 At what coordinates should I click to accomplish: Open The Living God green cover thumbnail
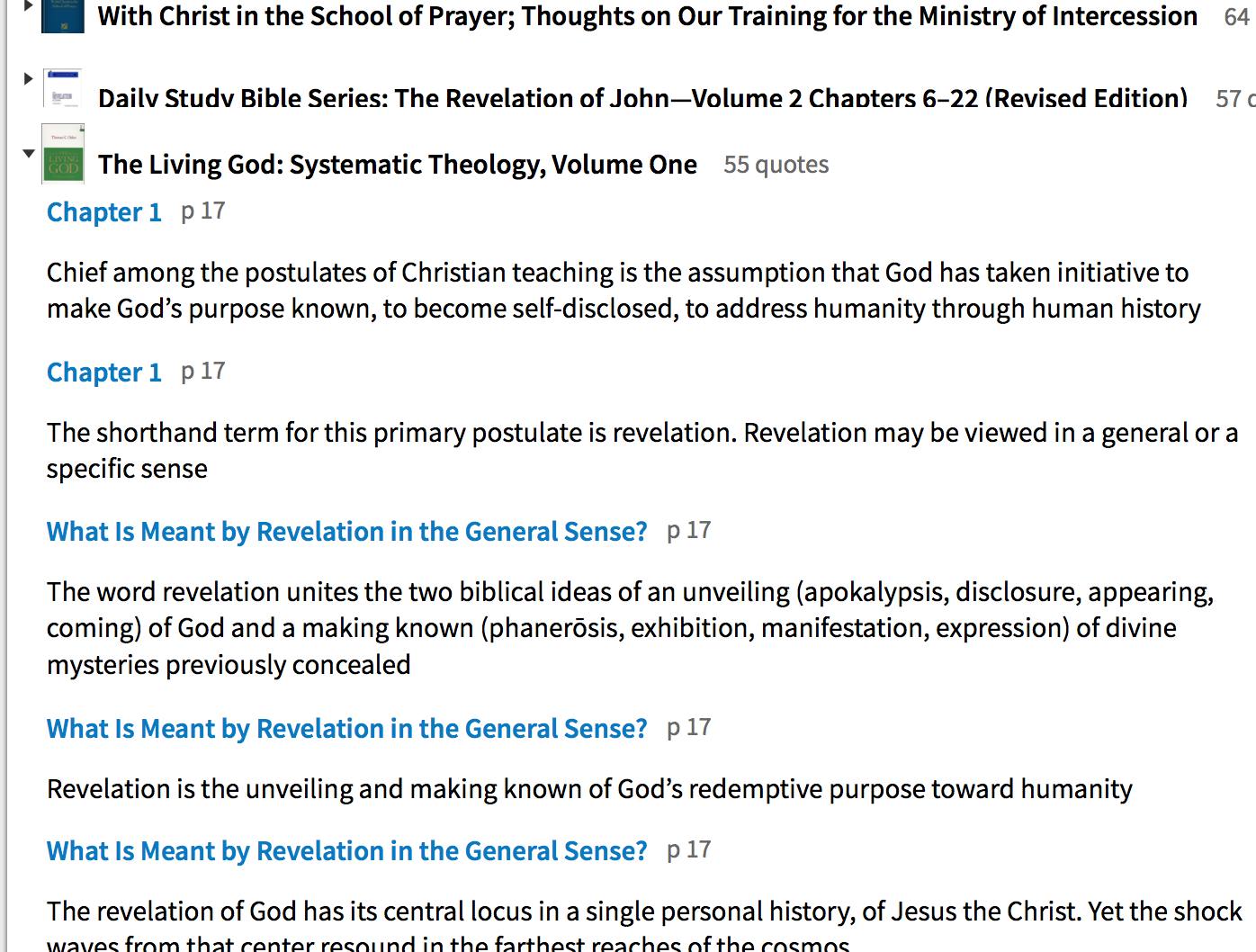(63, 154)
